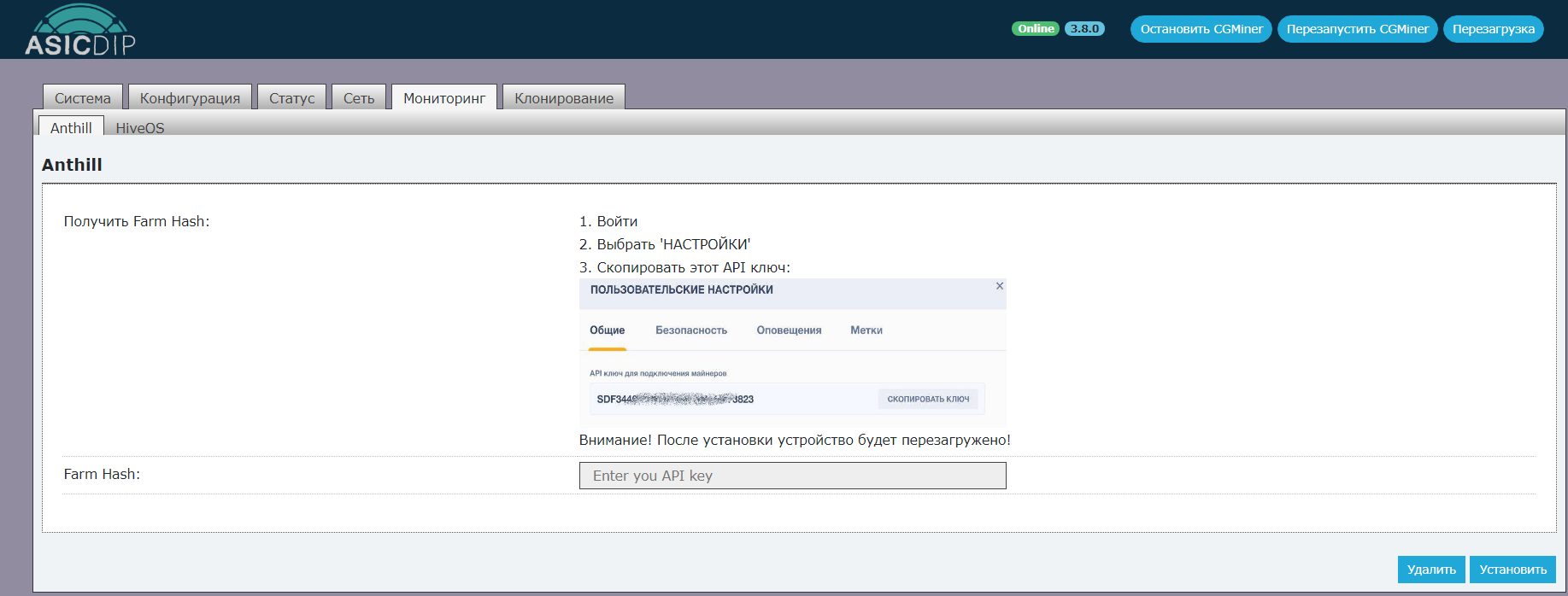Click the 'Farm Hash:' field label
Viewport: 1568px width, 596px height.
(x=102, y=474)
